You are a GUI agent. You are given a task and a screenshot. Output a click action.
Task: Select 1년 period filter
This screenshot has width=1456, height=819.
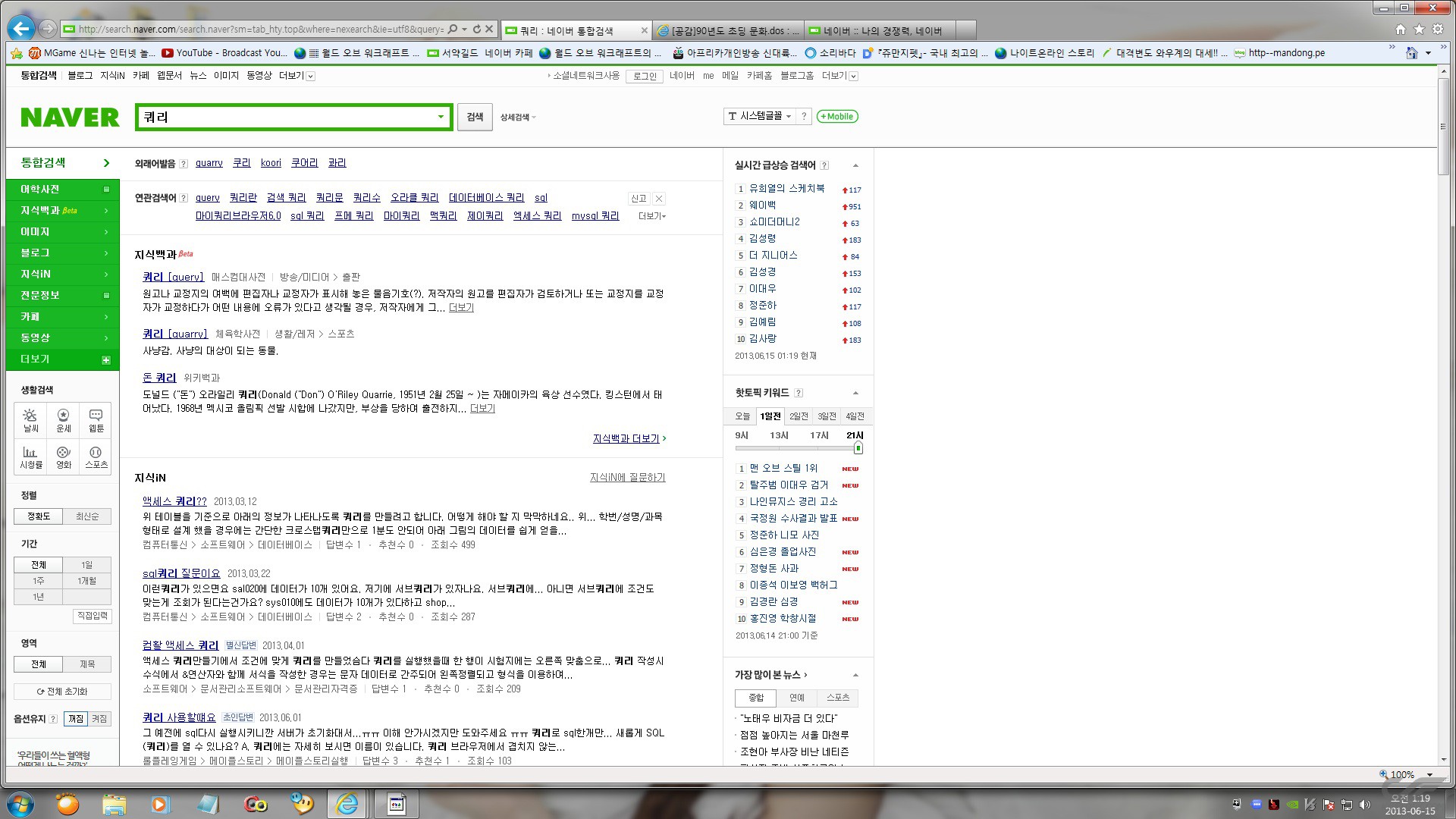click(x=39, y=597)
